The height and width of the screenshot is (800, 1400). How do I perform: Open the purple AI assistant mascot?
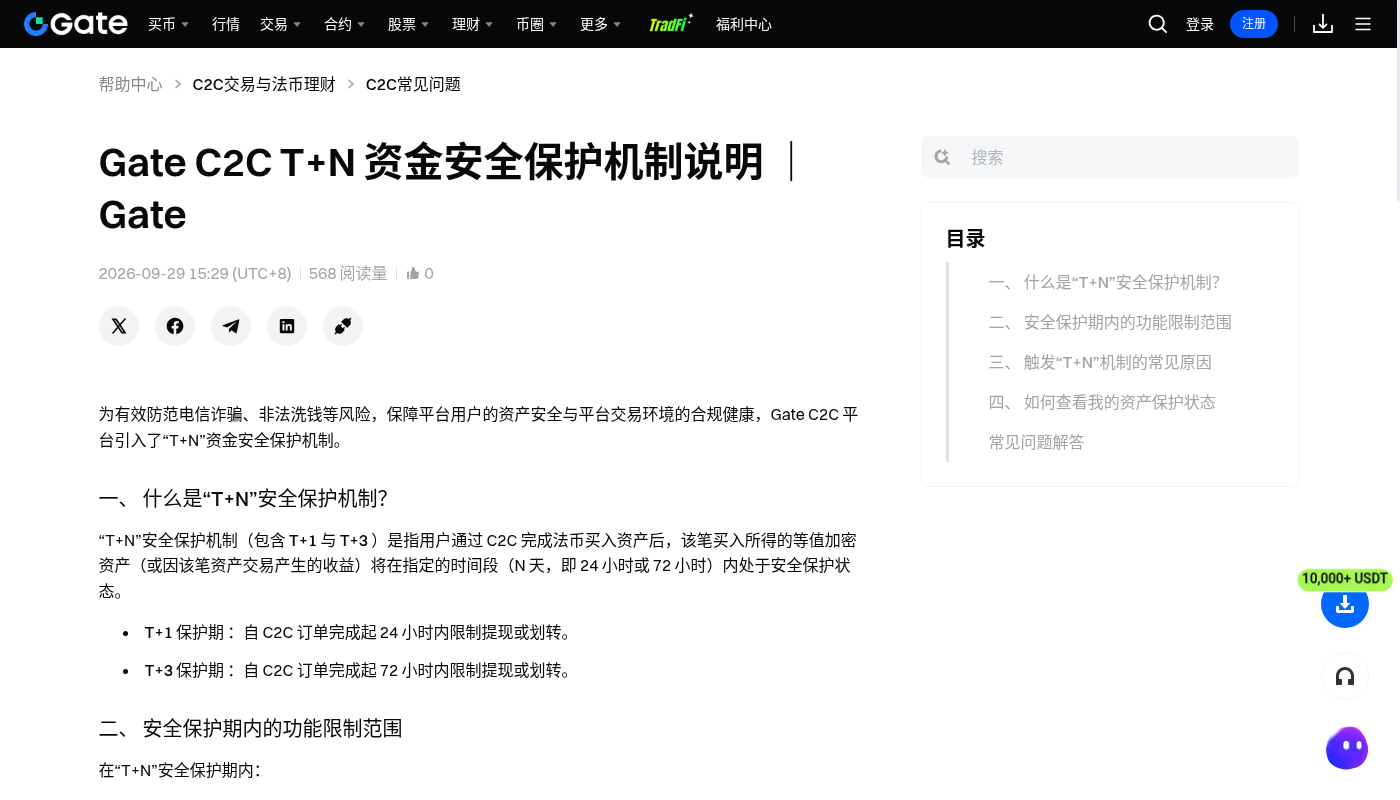(x=1346, y=748)
